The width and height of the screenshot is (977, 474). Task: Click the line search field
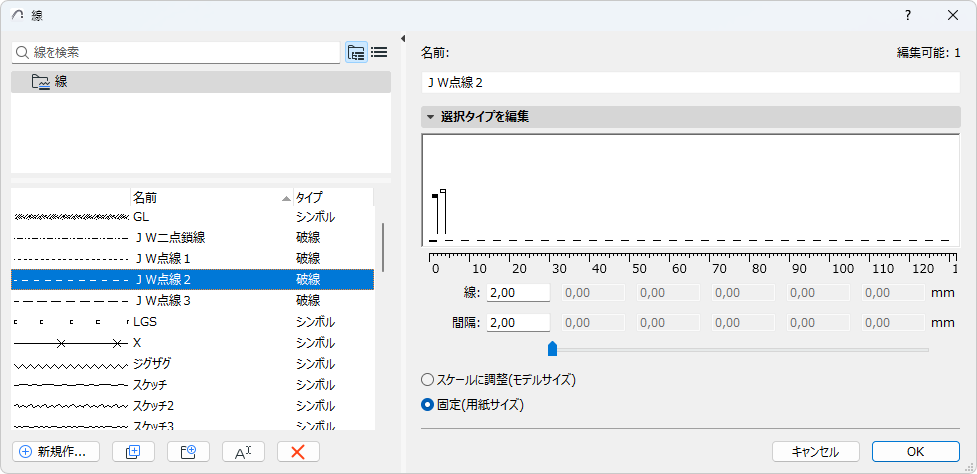(176, 52)
